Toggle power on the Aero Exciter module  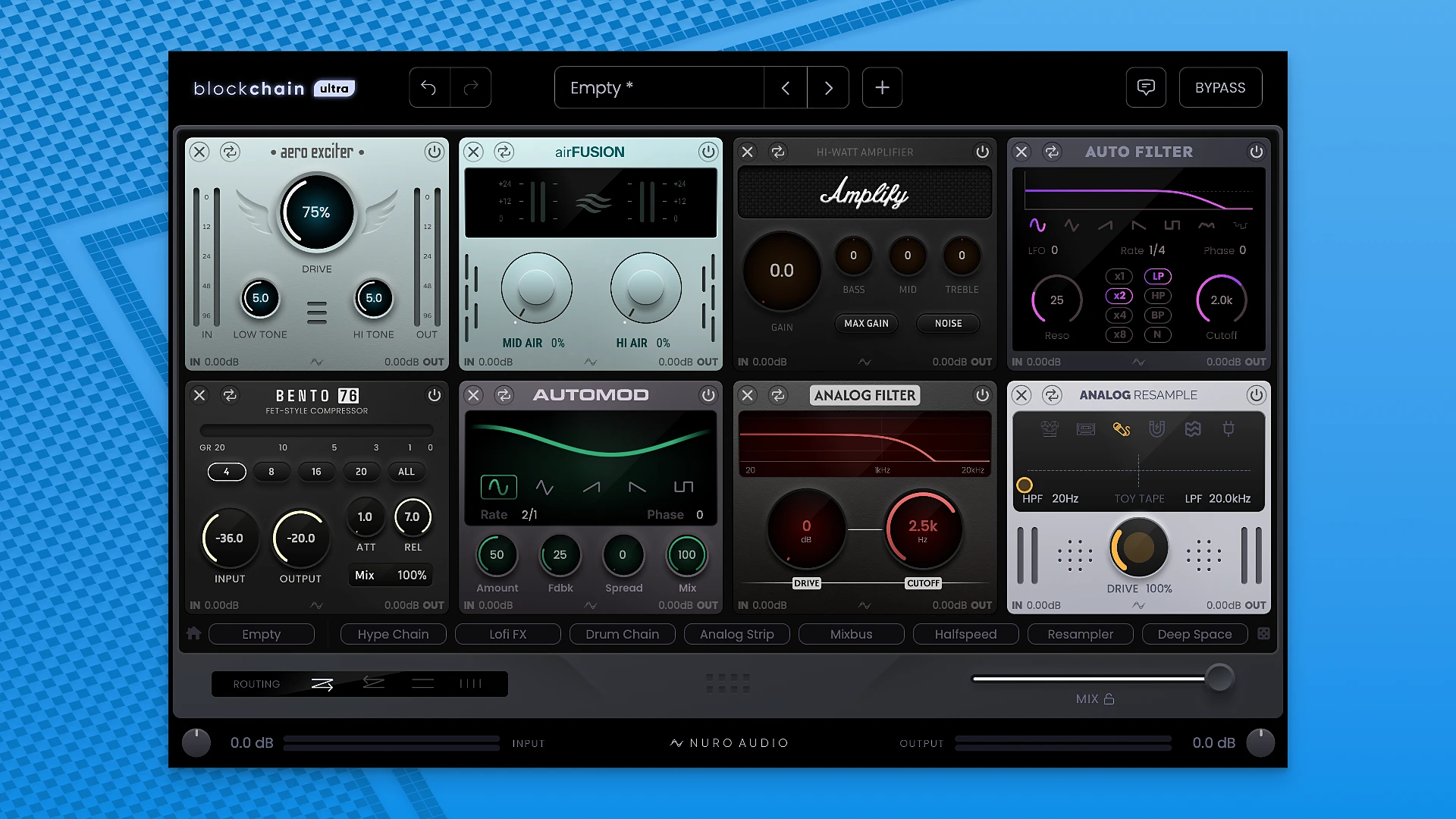click(435, 152)
